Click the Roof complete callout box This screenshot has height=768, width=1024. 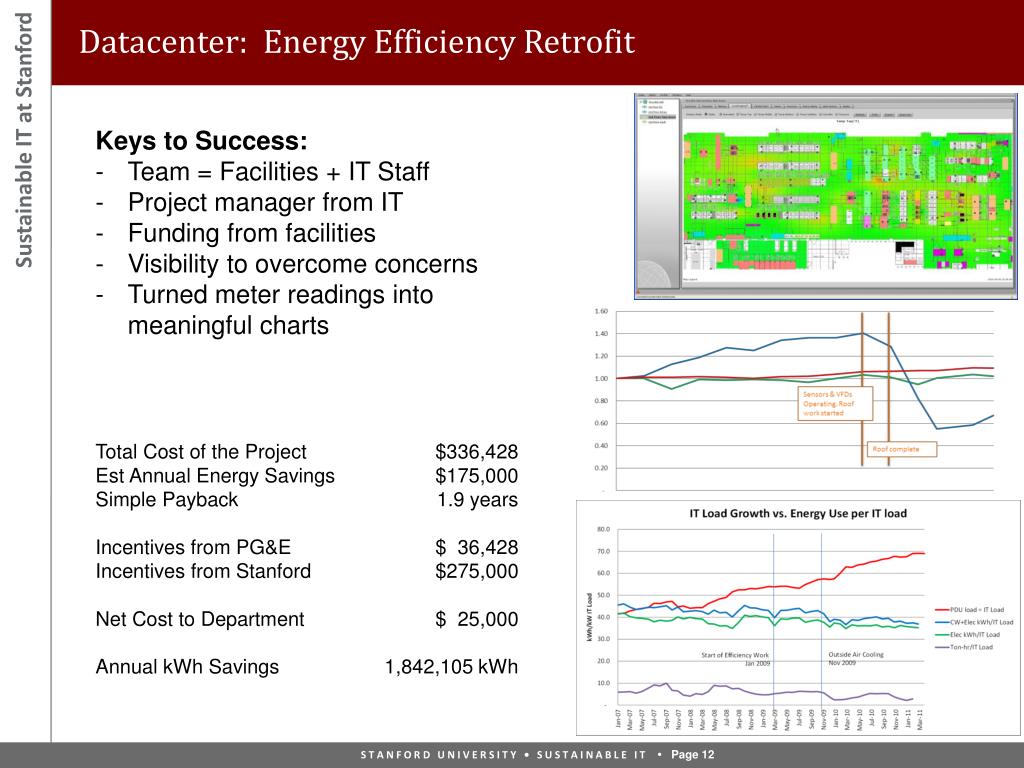tap(902, 449)
